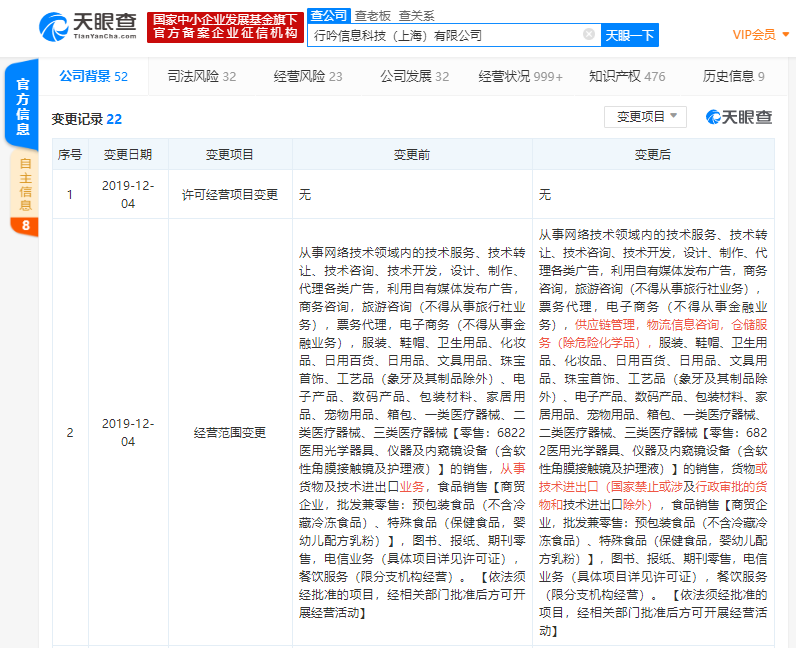Viewport: 796px width, 648px height.
Task: Open the 司法风险 32 tab
Action: (x=202, y=76)
